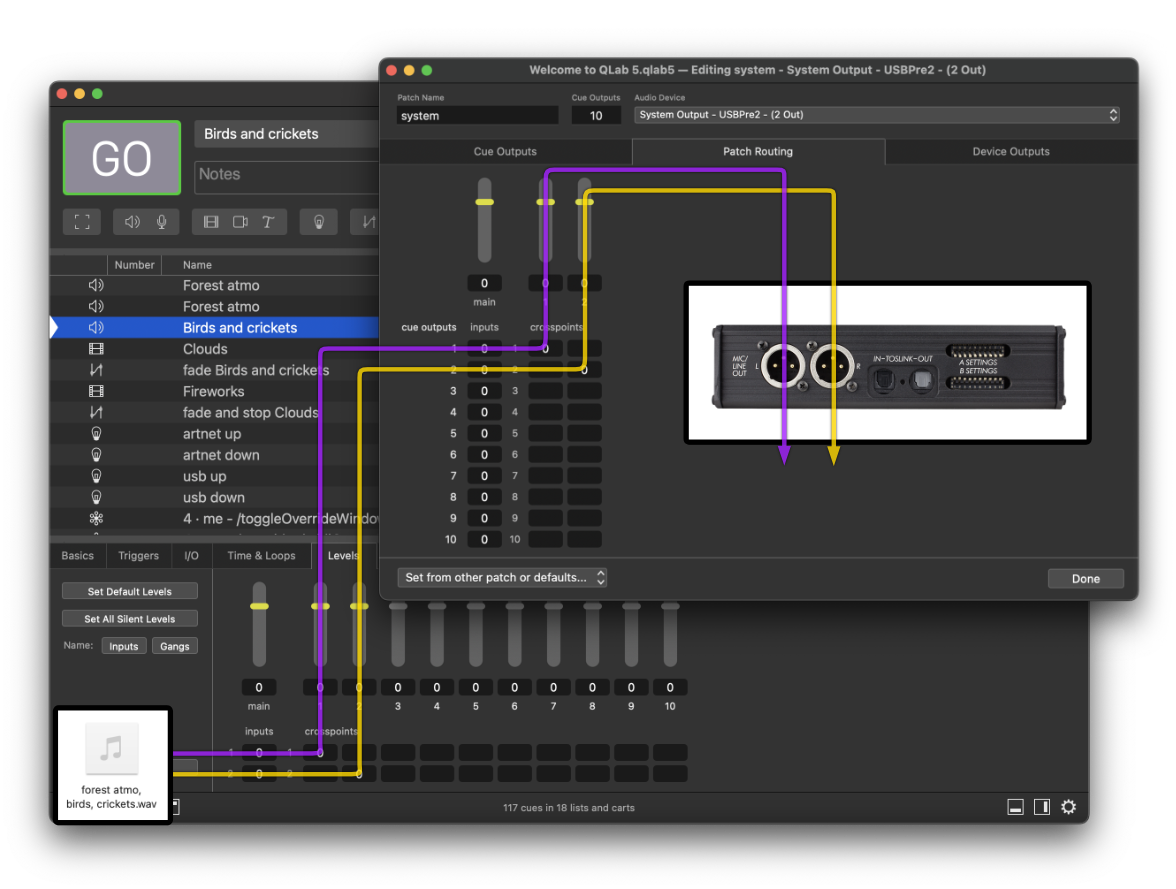The image size is (1176, 889).
Task: Create a Mic cue using the microphone icon
Action: [x=162, y=221]
